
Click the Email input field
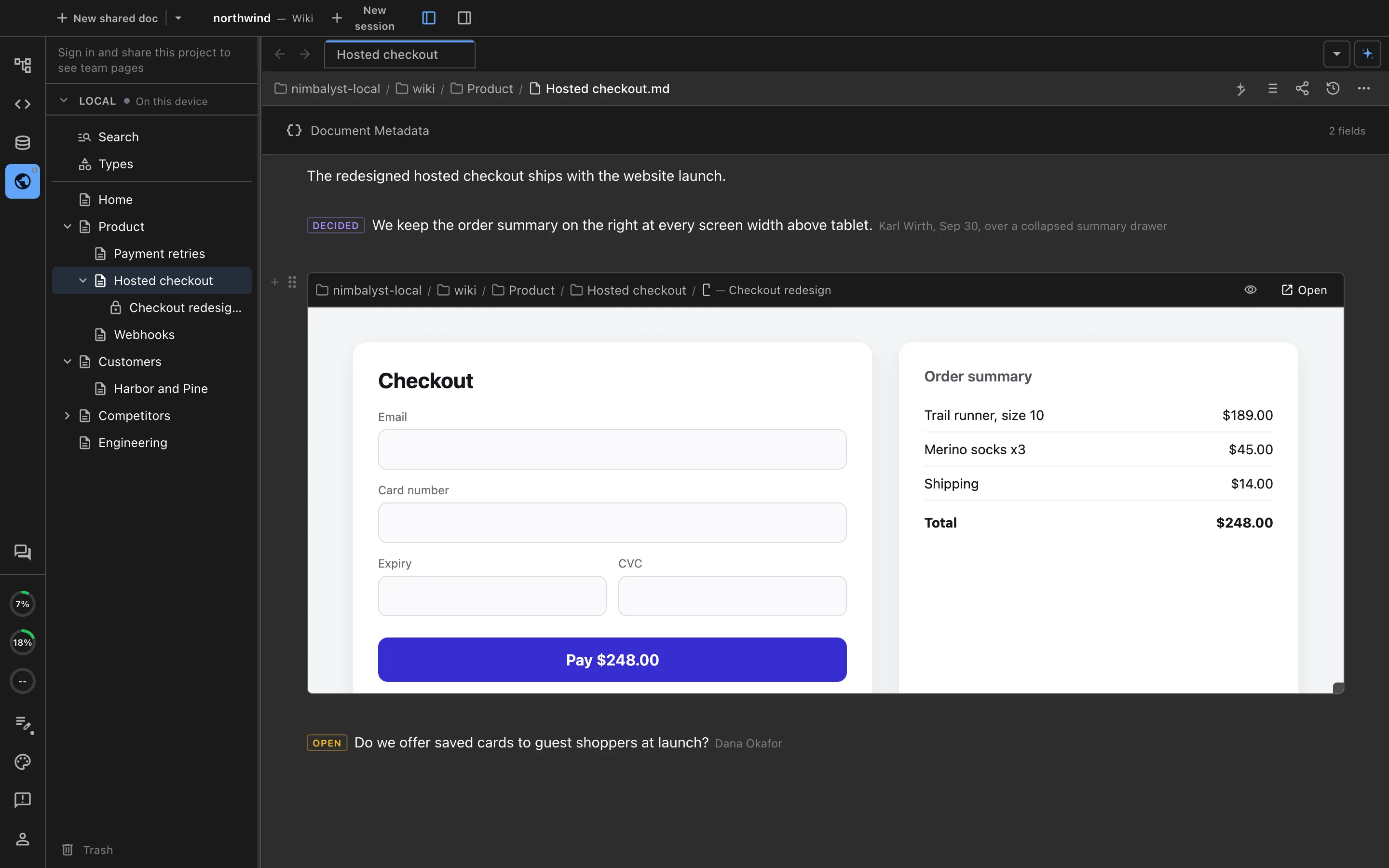click(612, 449)
